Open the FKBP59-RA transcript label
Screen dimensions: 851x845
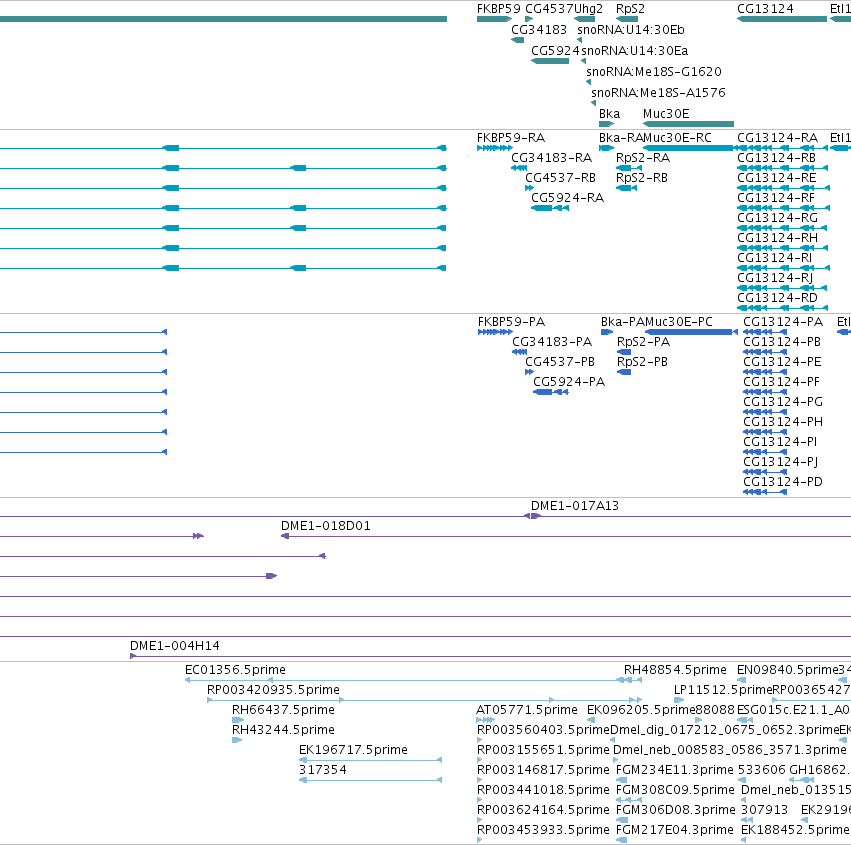coord(511,137)
